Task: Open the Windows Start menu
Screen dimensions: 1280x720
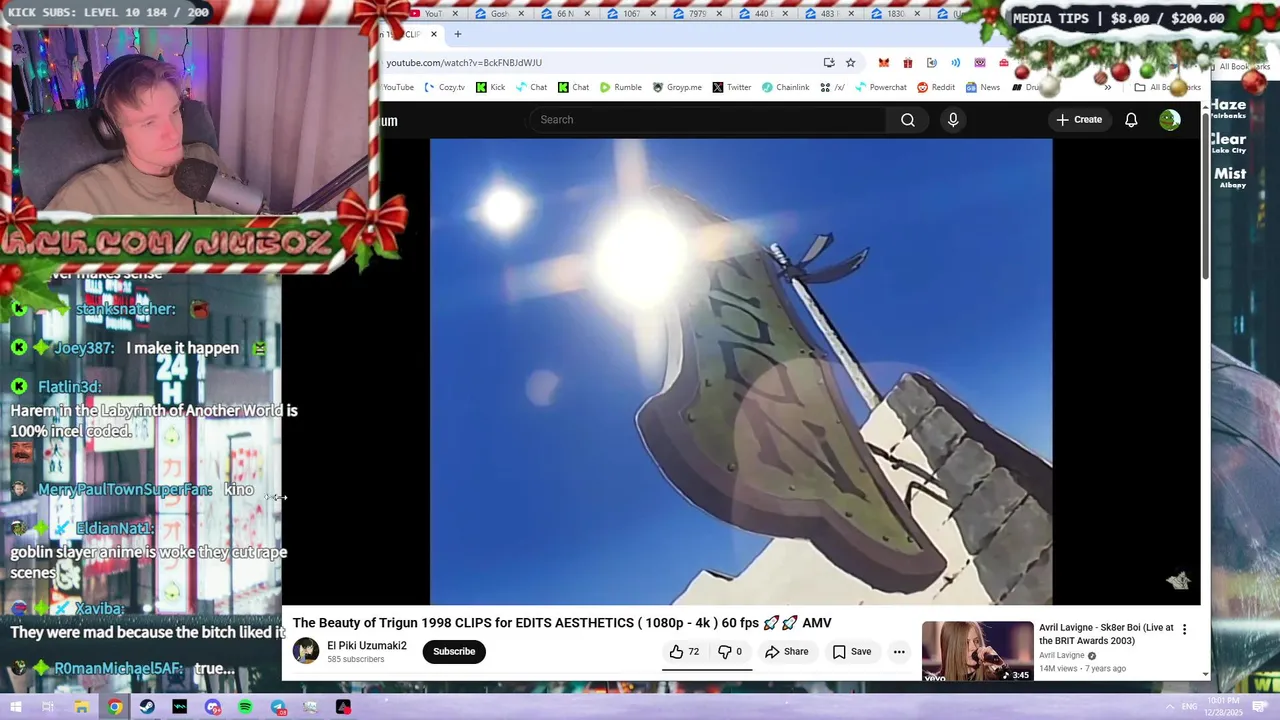Action: coord(15,707)
